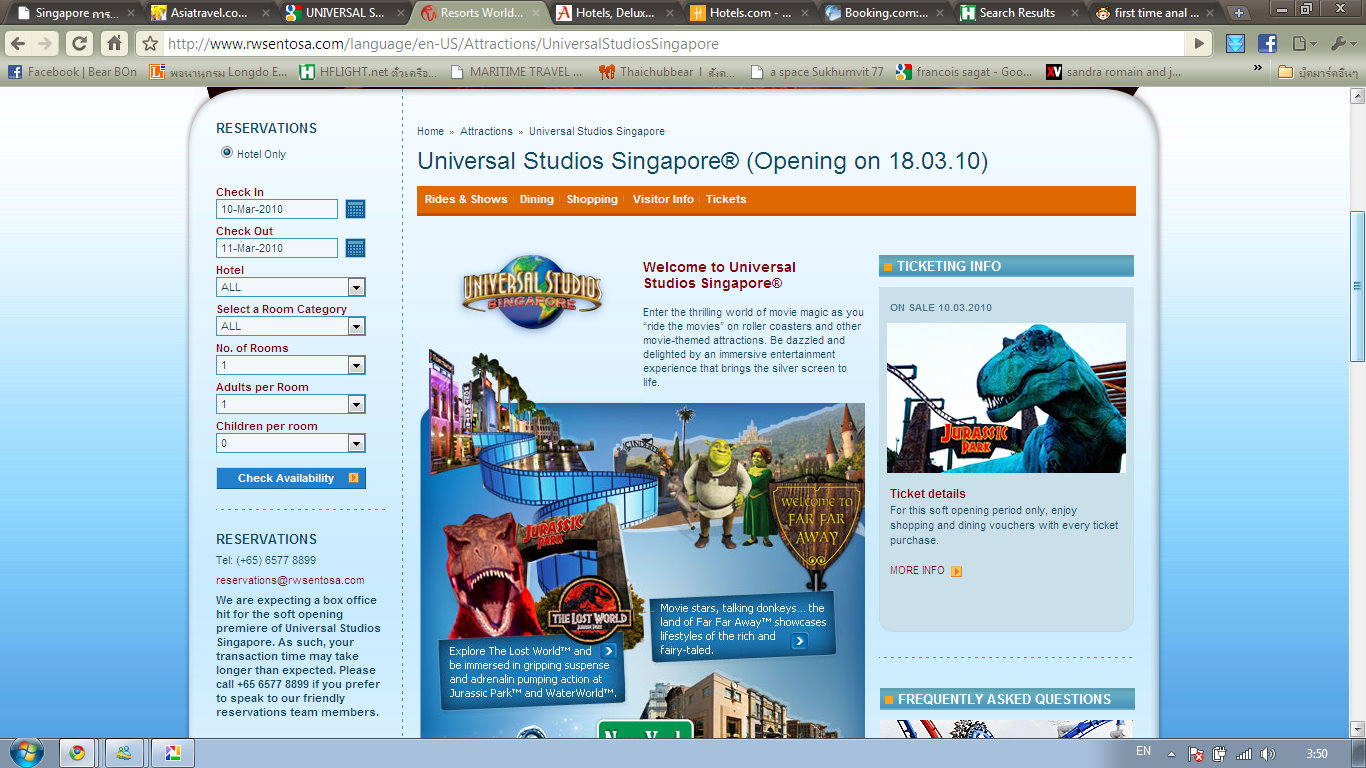Click the MORE INFO link
1366x768 pixels.
(917, 570)
